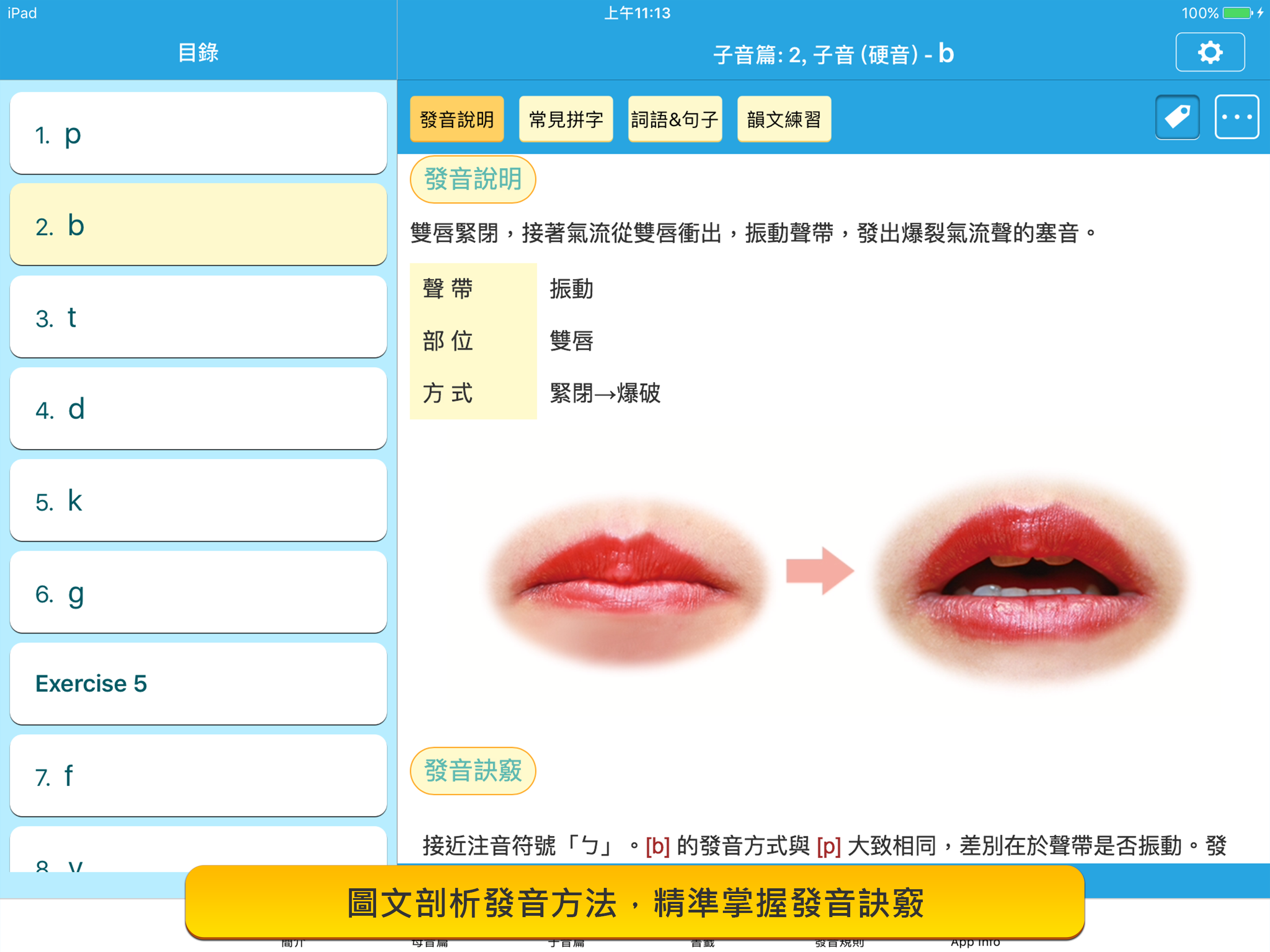Click the red [p] phonetic symbol
1270x952 pixels.
(828, 846)
